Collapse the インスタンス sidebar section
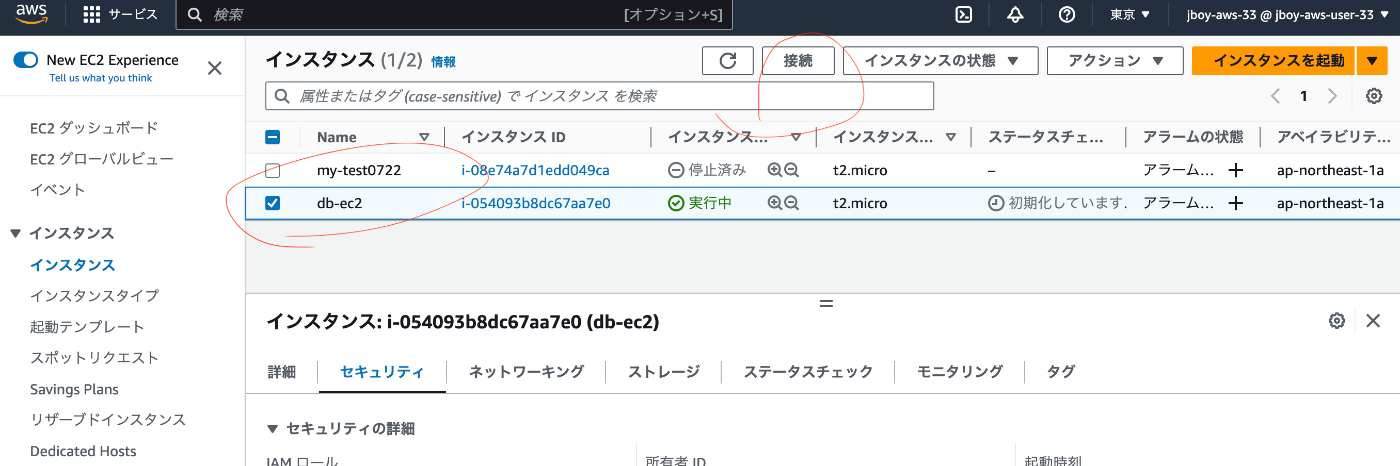This screenshot has width=1400, height=466. tap(15, 234)
